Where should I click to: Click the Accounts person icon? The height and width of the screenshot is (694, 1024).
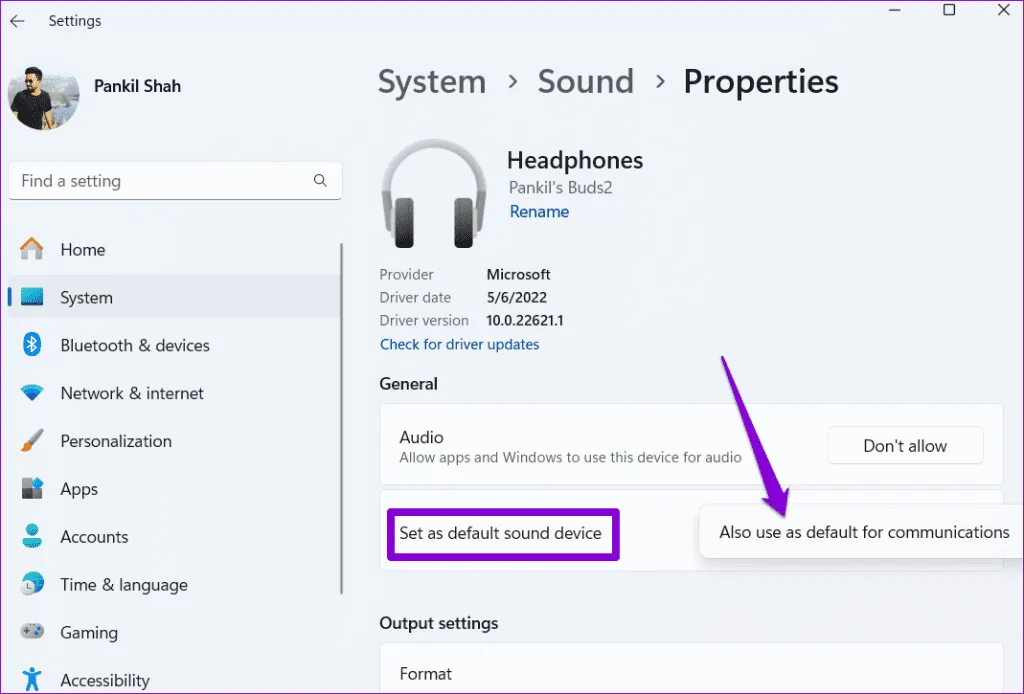point(32,537)
